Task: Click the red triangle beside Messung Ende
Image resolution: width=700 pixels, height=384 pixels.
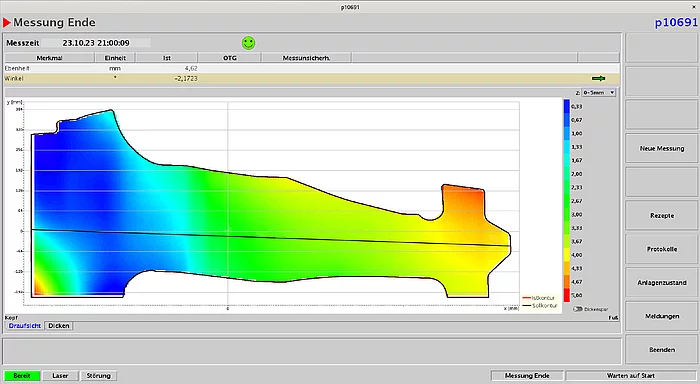Action: [7, 22]
